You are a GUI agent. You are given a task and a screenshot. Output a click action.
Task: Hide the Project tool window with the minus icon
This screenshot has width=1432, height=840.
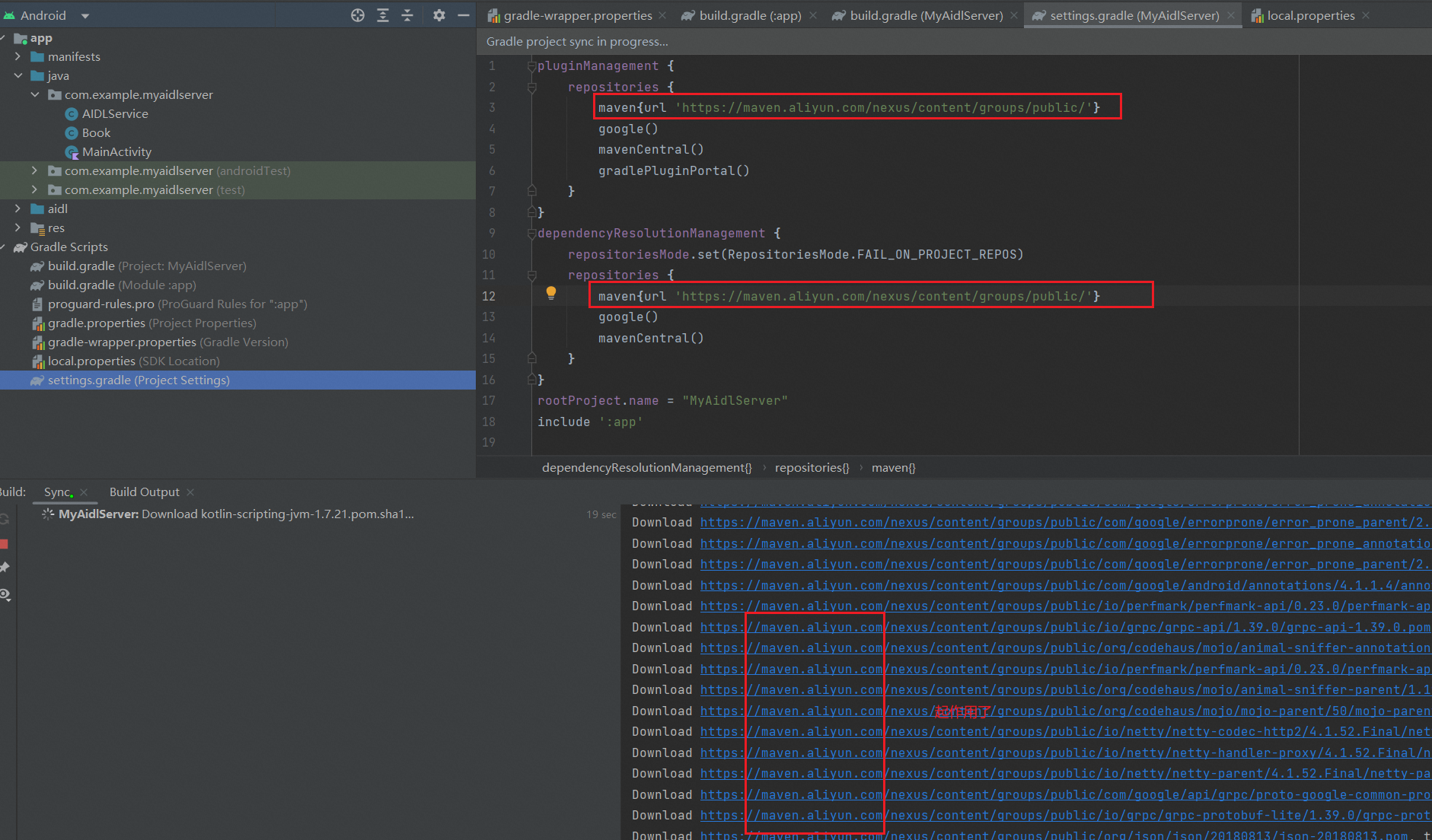464,14
